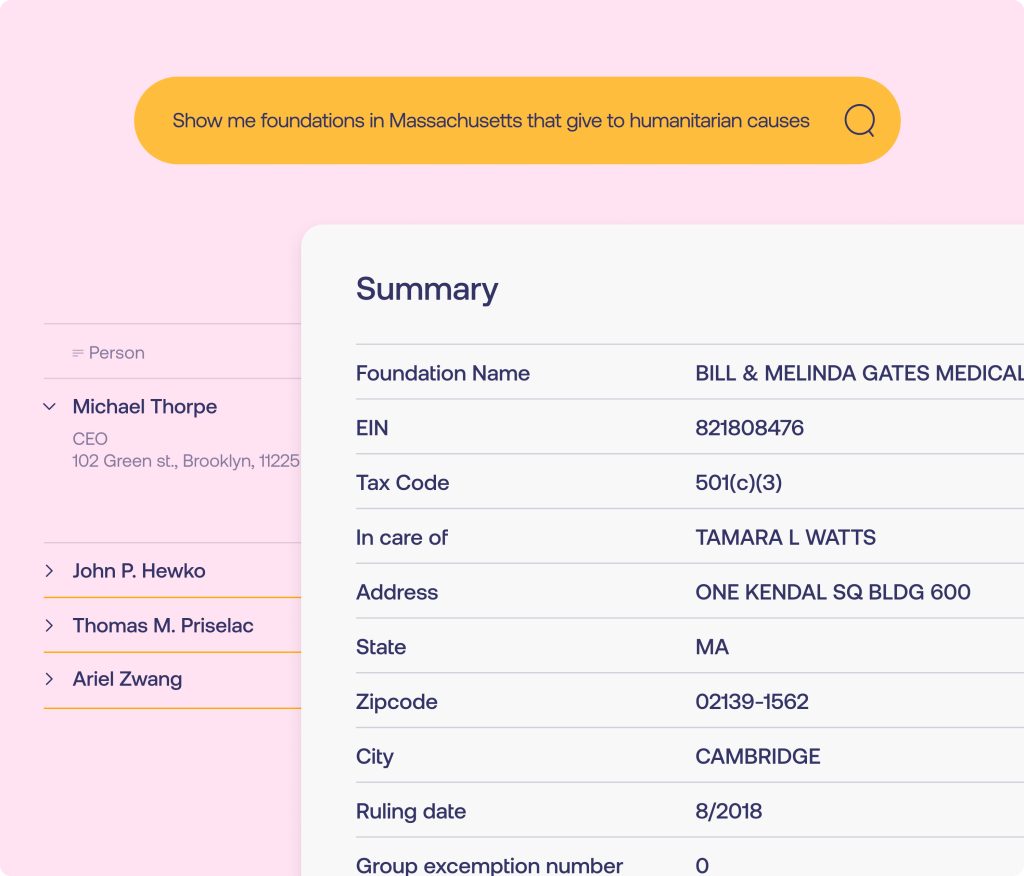
Task: Expand the John P. Hewko row
Action: coord(50,571)
